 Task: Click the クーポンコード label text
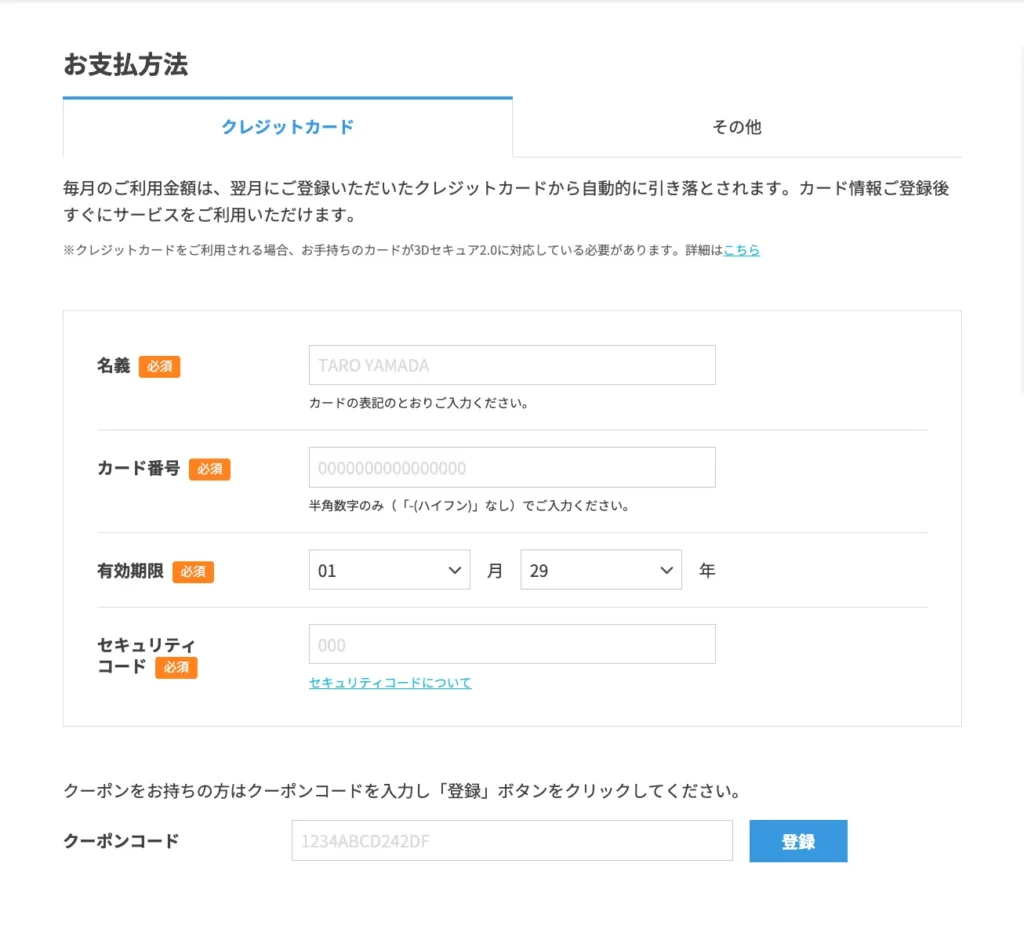pos(121,841)
